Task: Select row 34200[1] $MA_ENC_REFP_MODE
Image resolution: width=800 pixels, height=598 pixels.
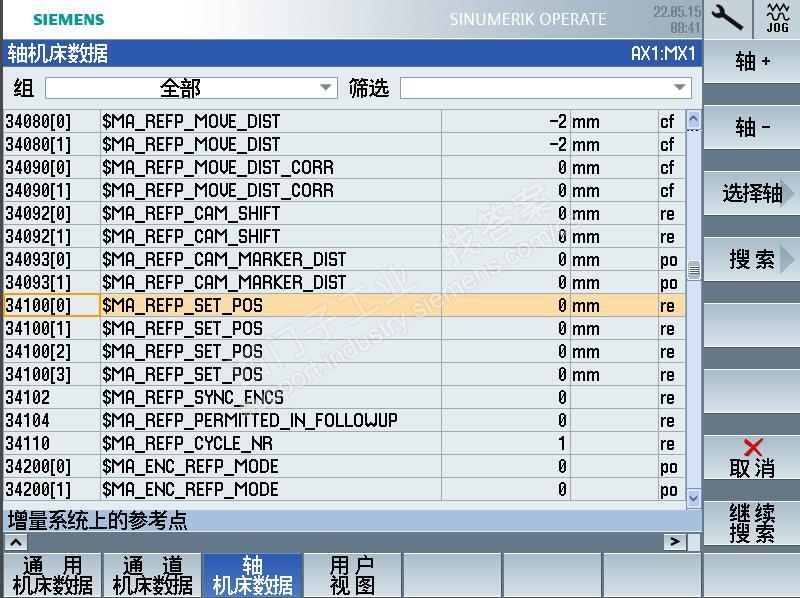Action: (344, 489)
